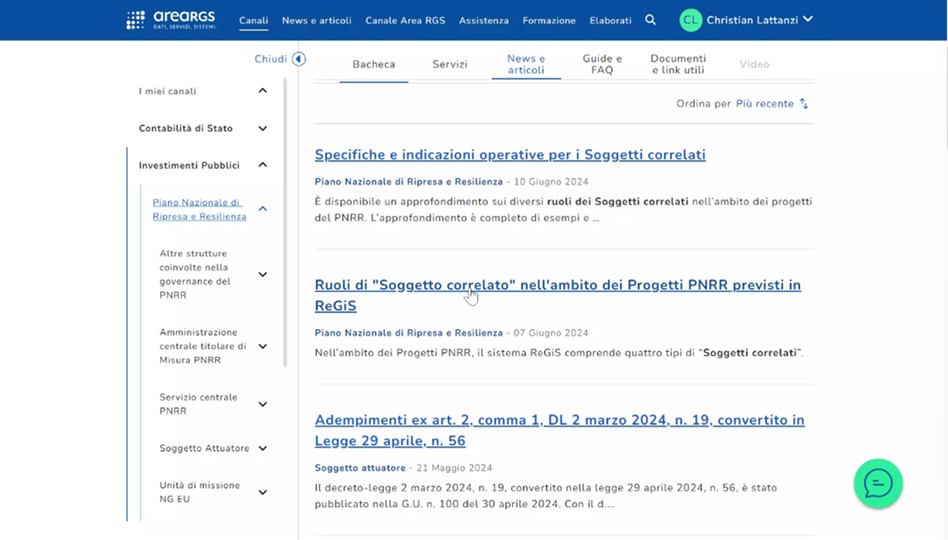Image resolution: width=948 pixels, height=540 pixels.
Task: Open article Specifiche e indicazioni operative
Action: point(510,155)
